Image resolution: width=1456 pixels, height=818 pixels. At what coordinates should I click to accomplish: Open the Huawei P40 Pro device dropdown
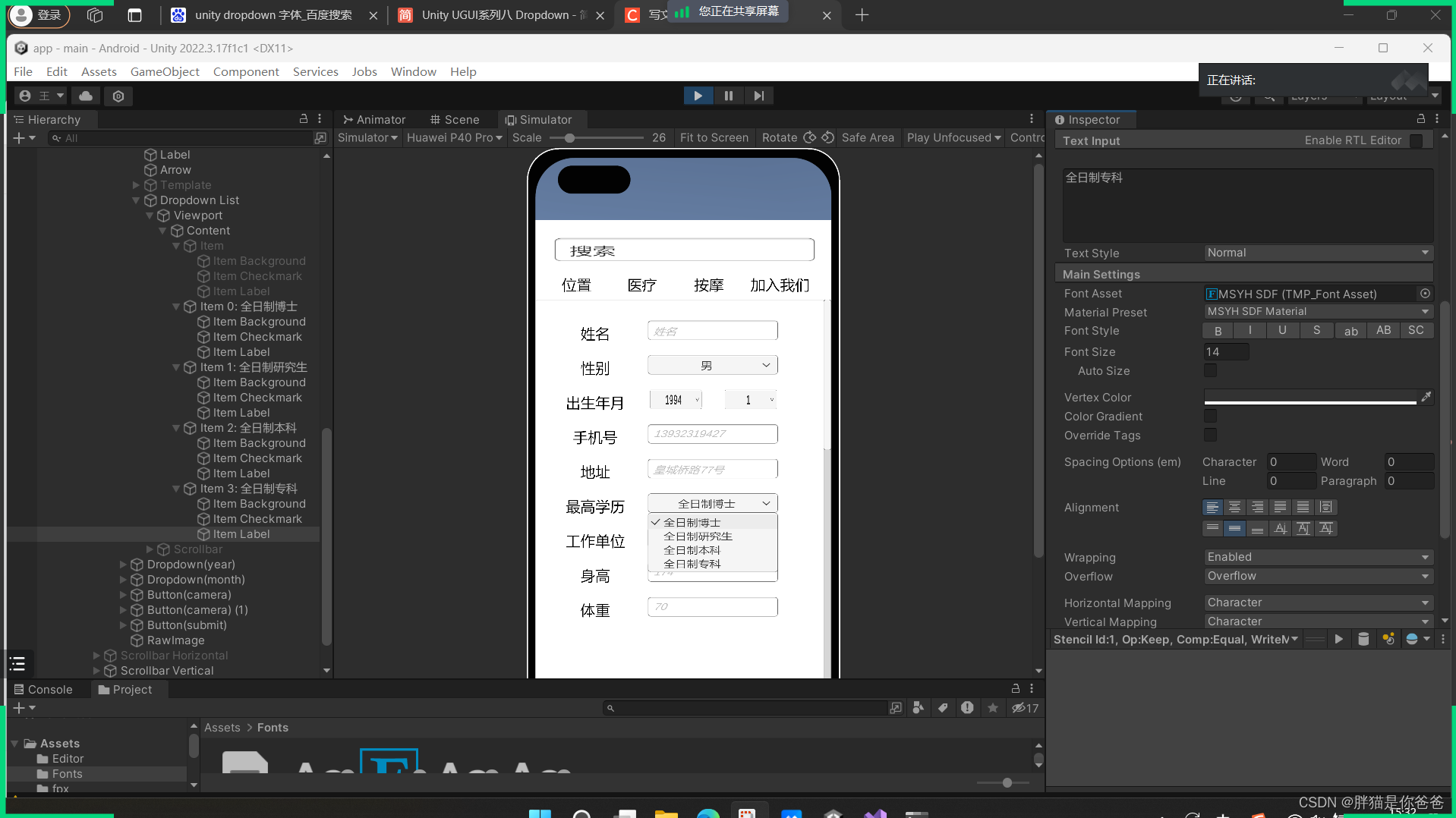click(x=455, y=137)
